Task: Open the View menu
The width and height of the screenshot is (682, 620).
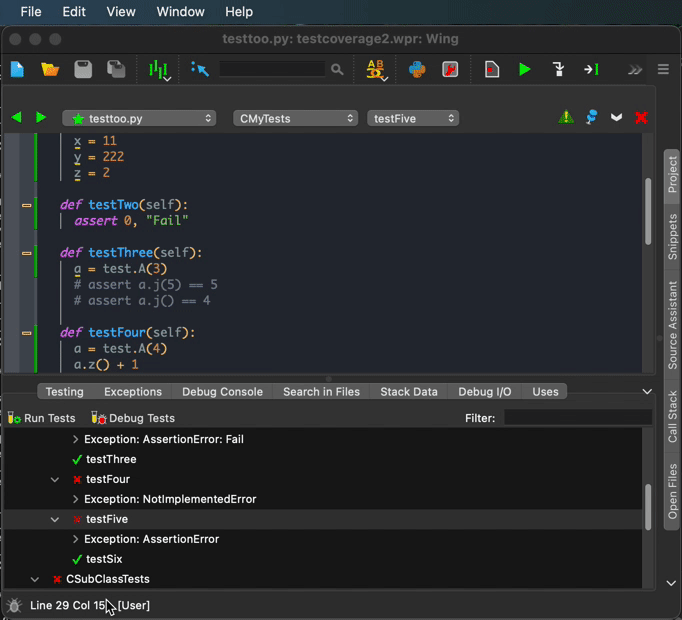Action: [121, 12]
